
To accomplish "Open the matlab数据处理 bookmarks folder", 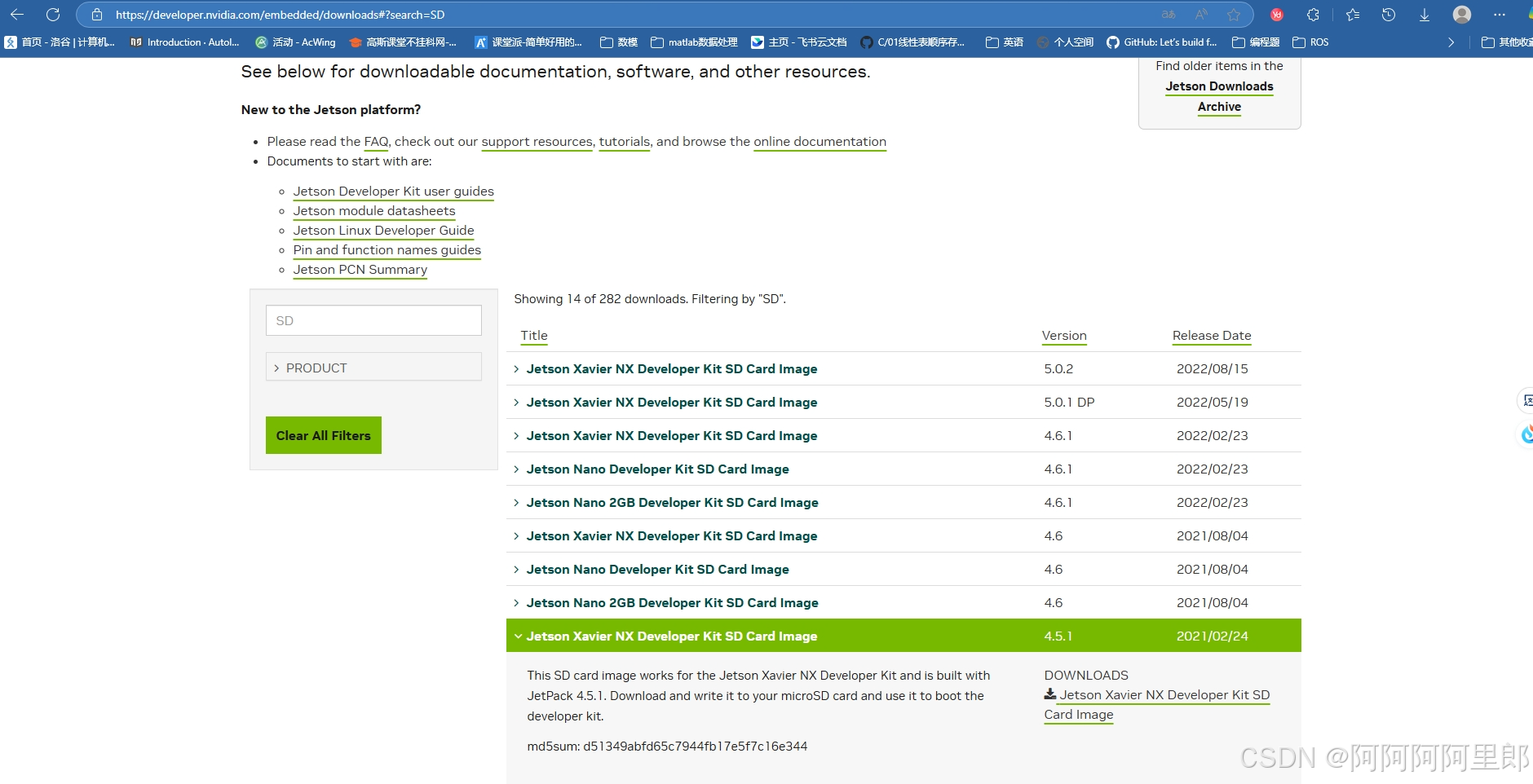I will [x=694, y=42].
